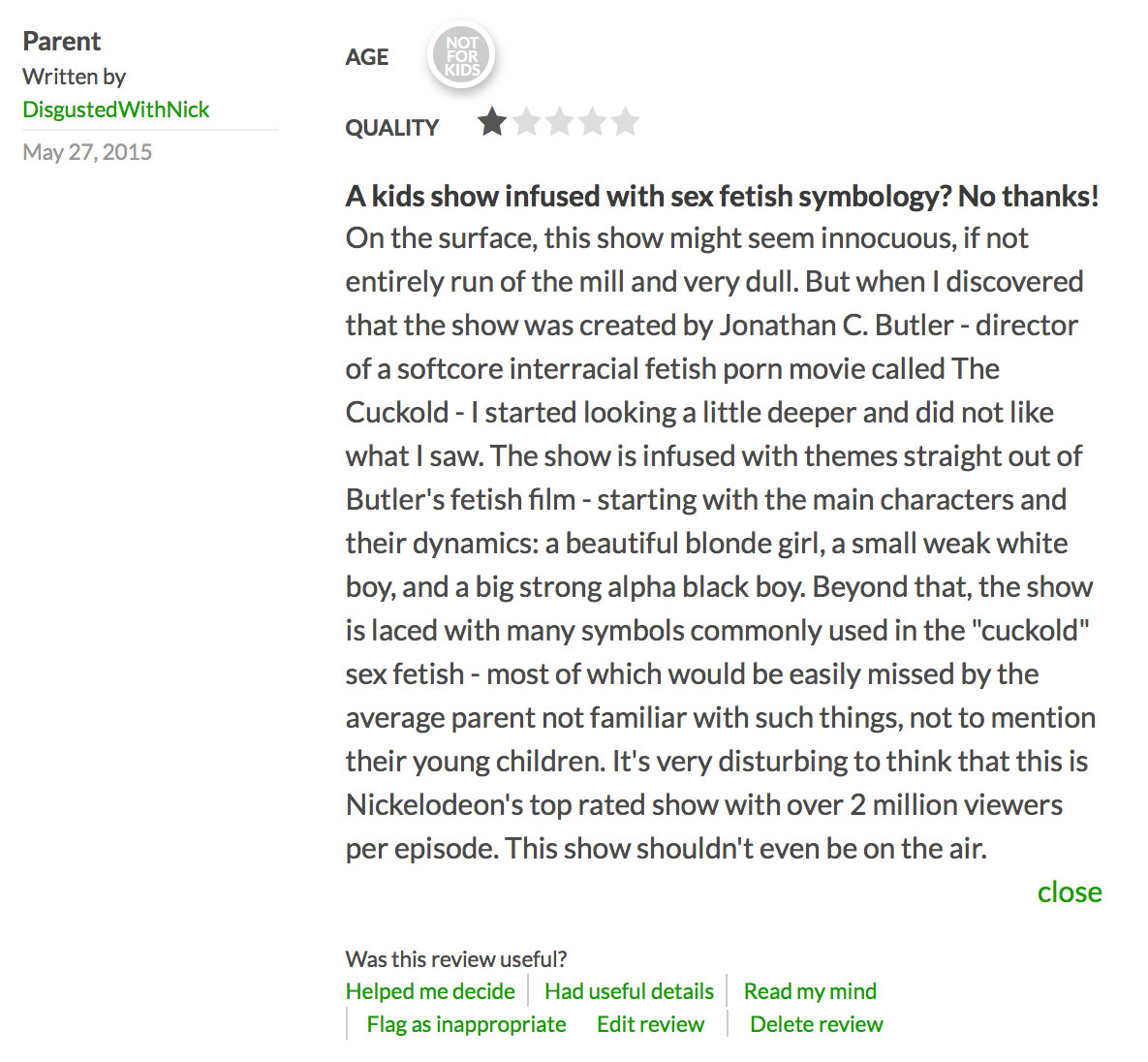This screenshot has height=1062, width=1148.
Task: Open the DisgustedWithNick reviewer profile
Action: (115, 109)
